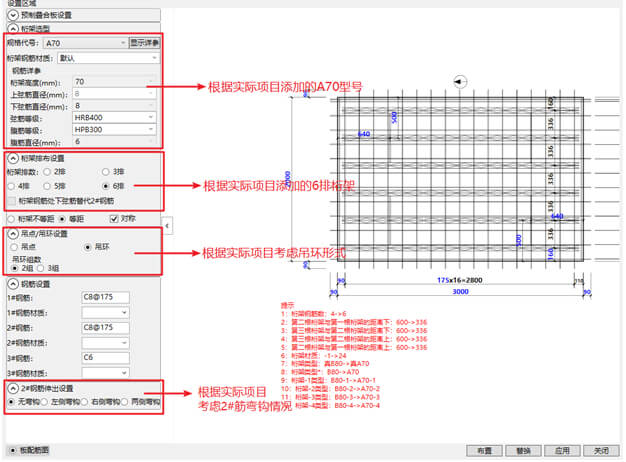The height and width of the screenshot is (462, 626).
Task: Expand the 预制叠合板设置 section
Action: [13, 15]
